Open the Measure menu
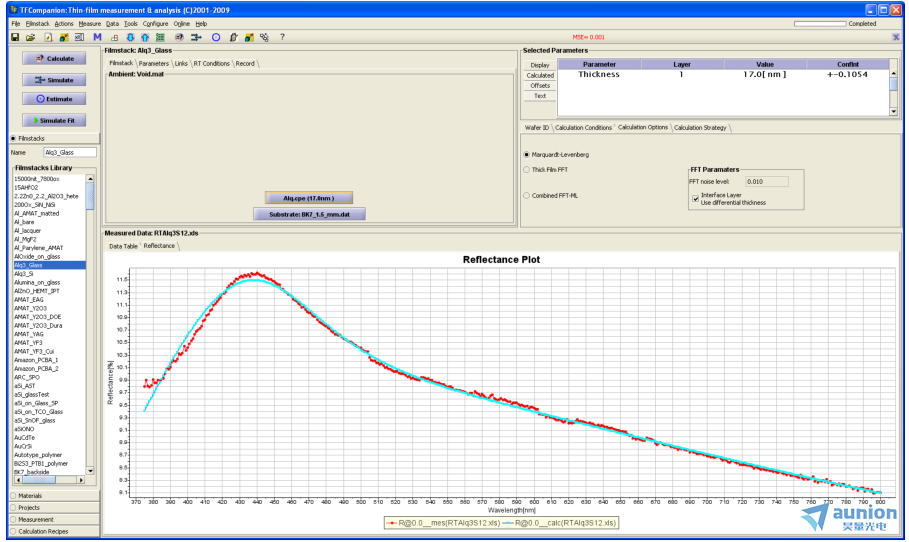The image size is (909, 542). pyautogui.click(x=90, y=24)
